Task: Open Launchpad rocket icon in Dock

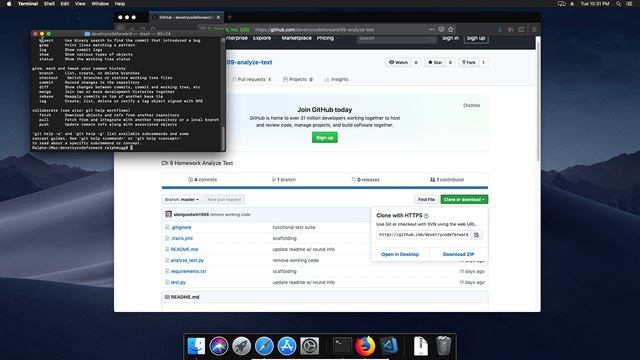Action: point(242,346)
